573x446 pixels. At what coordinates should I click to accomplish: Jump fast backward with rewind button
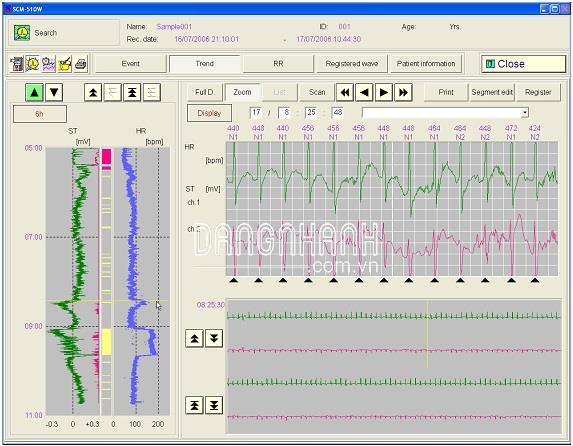[345, 92]
